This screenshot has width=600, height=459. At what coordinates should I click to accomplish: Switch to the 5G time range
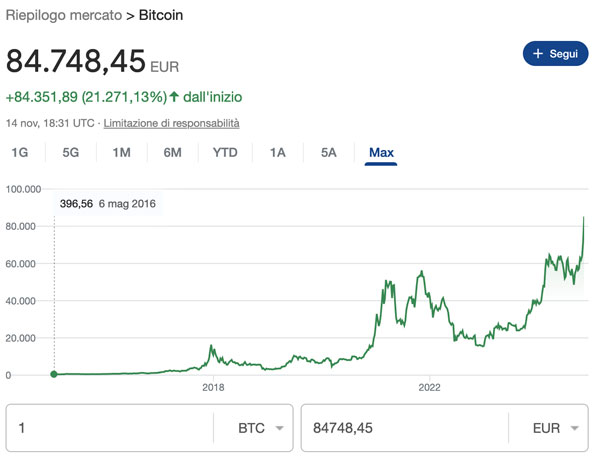70,153
